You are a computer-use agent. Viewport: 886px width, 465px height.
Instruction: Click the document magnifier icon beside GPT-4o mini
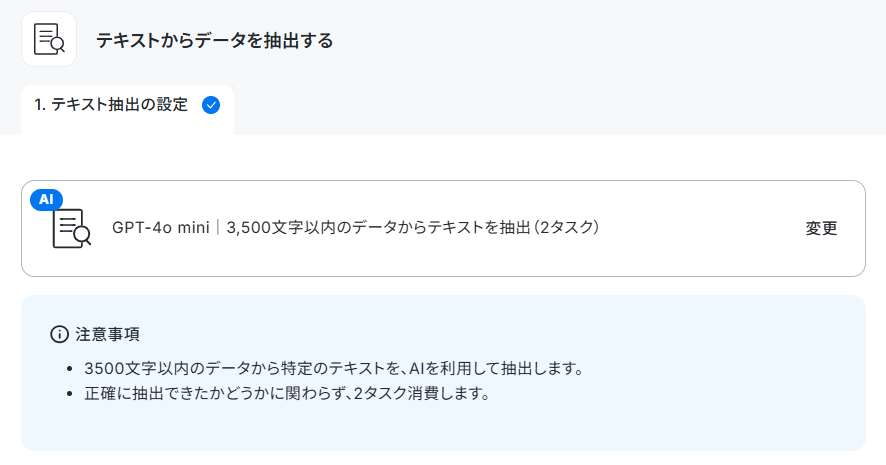[71, 229]
